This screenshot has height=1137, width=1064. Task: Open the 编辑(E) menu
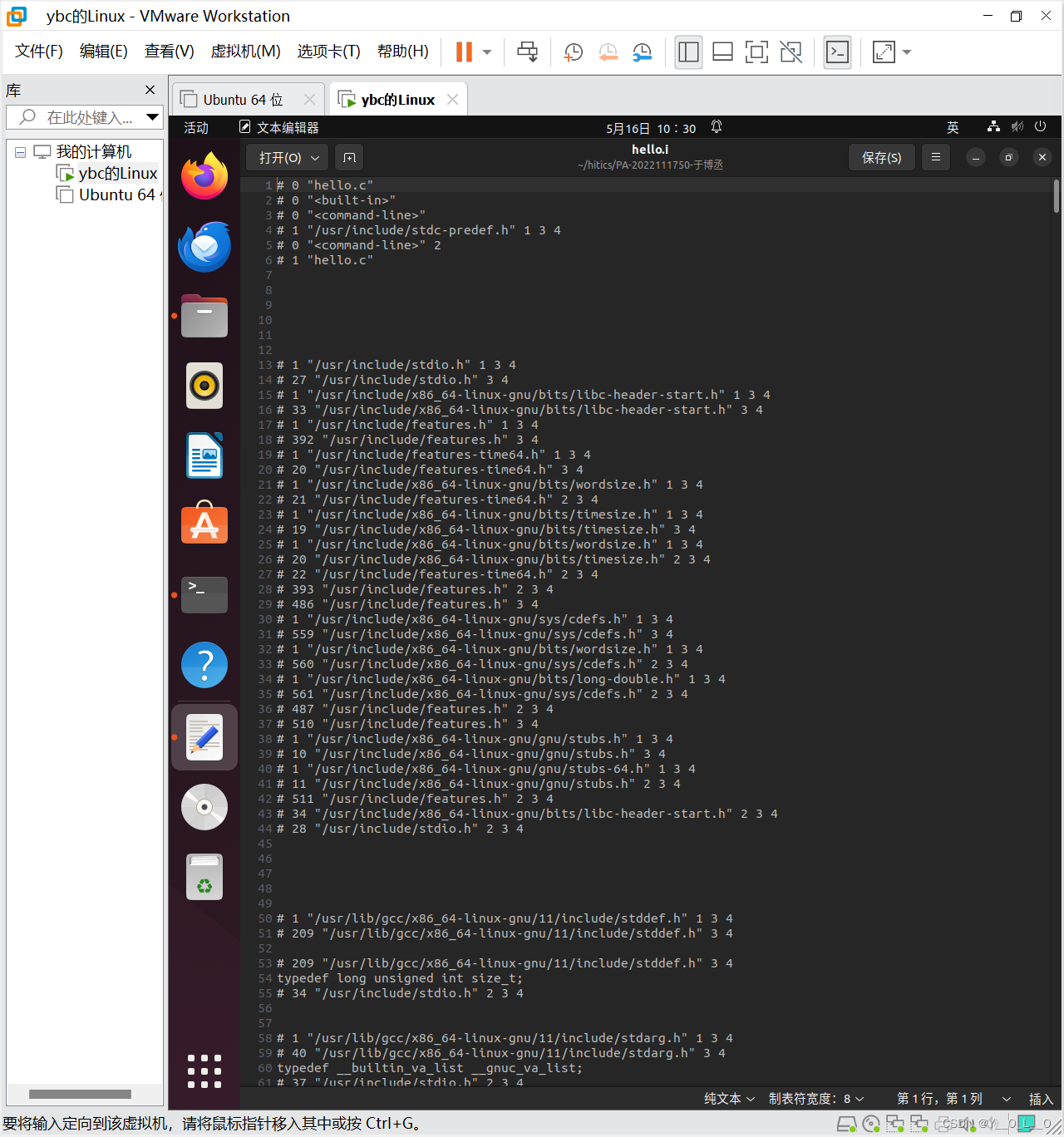[x=104, y=52]
